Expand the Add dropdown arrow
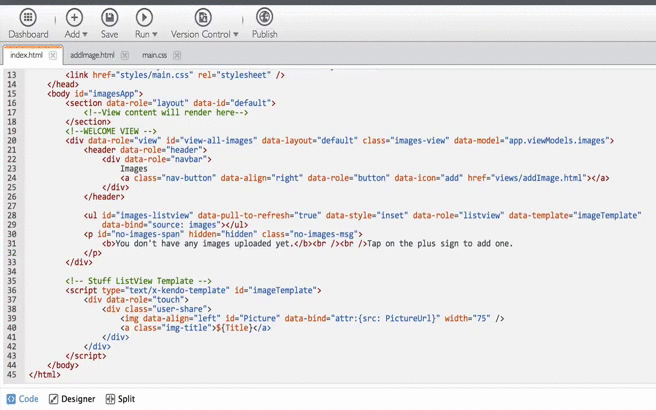 [85, 35]
